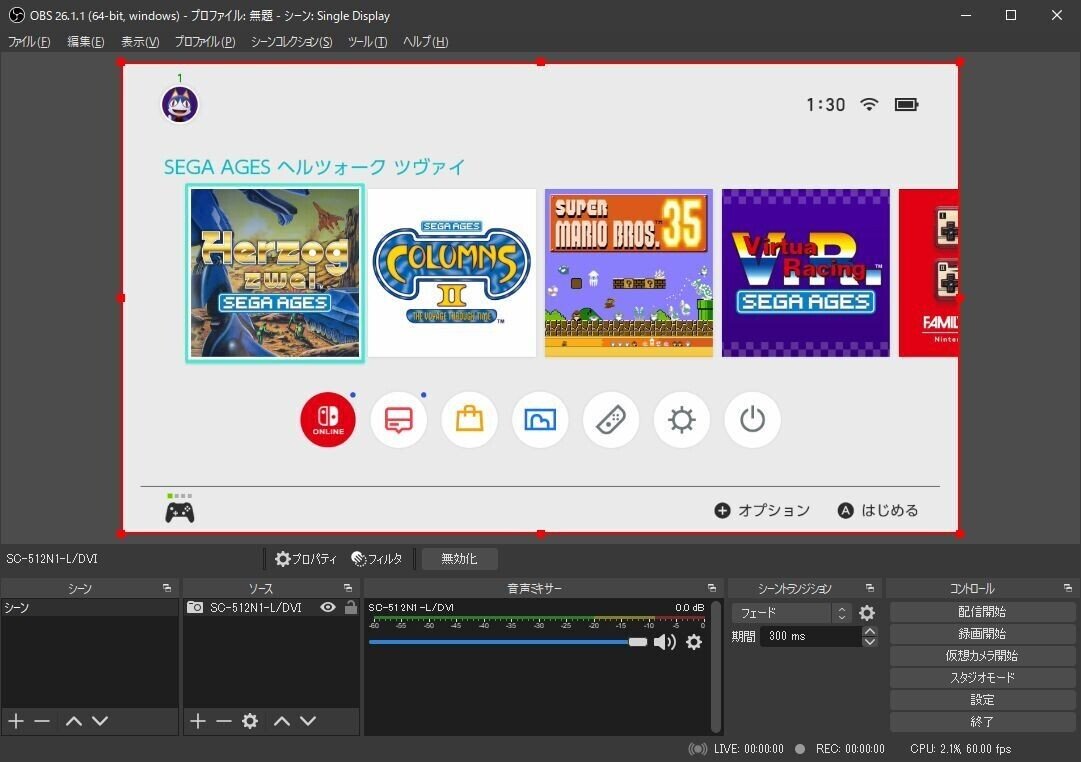Image resolution: width=1081 pixels, height=762 pixels.
Task: Undock the シーン panel via its icon
Action: click(167, 588)
